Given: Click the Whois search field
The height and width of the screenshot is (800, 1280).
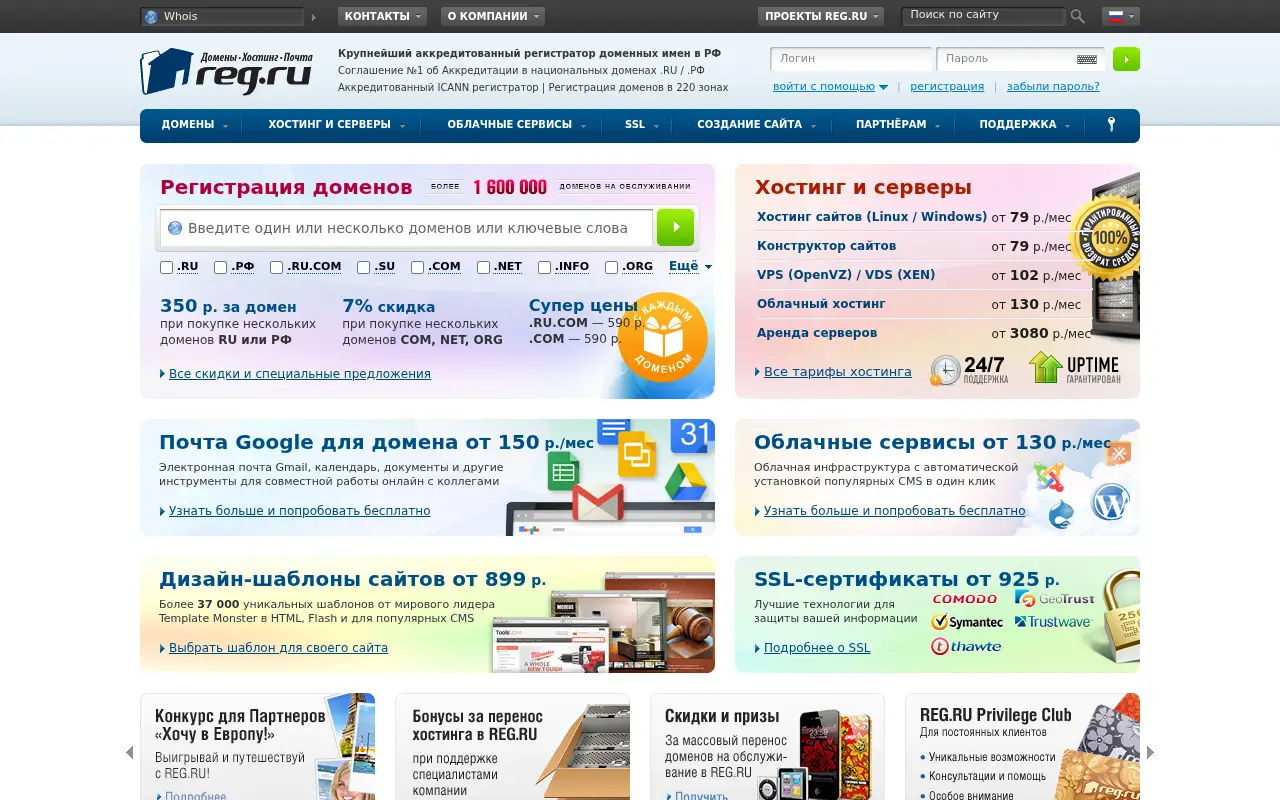Looking at the screenshot, I should tap(222, 16).
